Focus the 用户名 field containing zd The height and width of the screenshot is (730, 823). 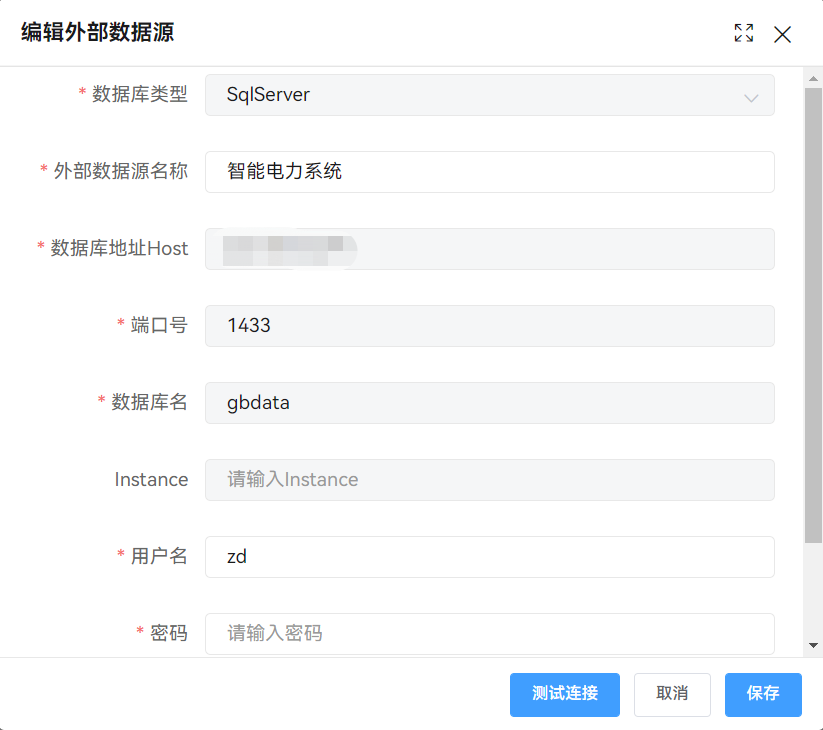click(x=489, y=557)
